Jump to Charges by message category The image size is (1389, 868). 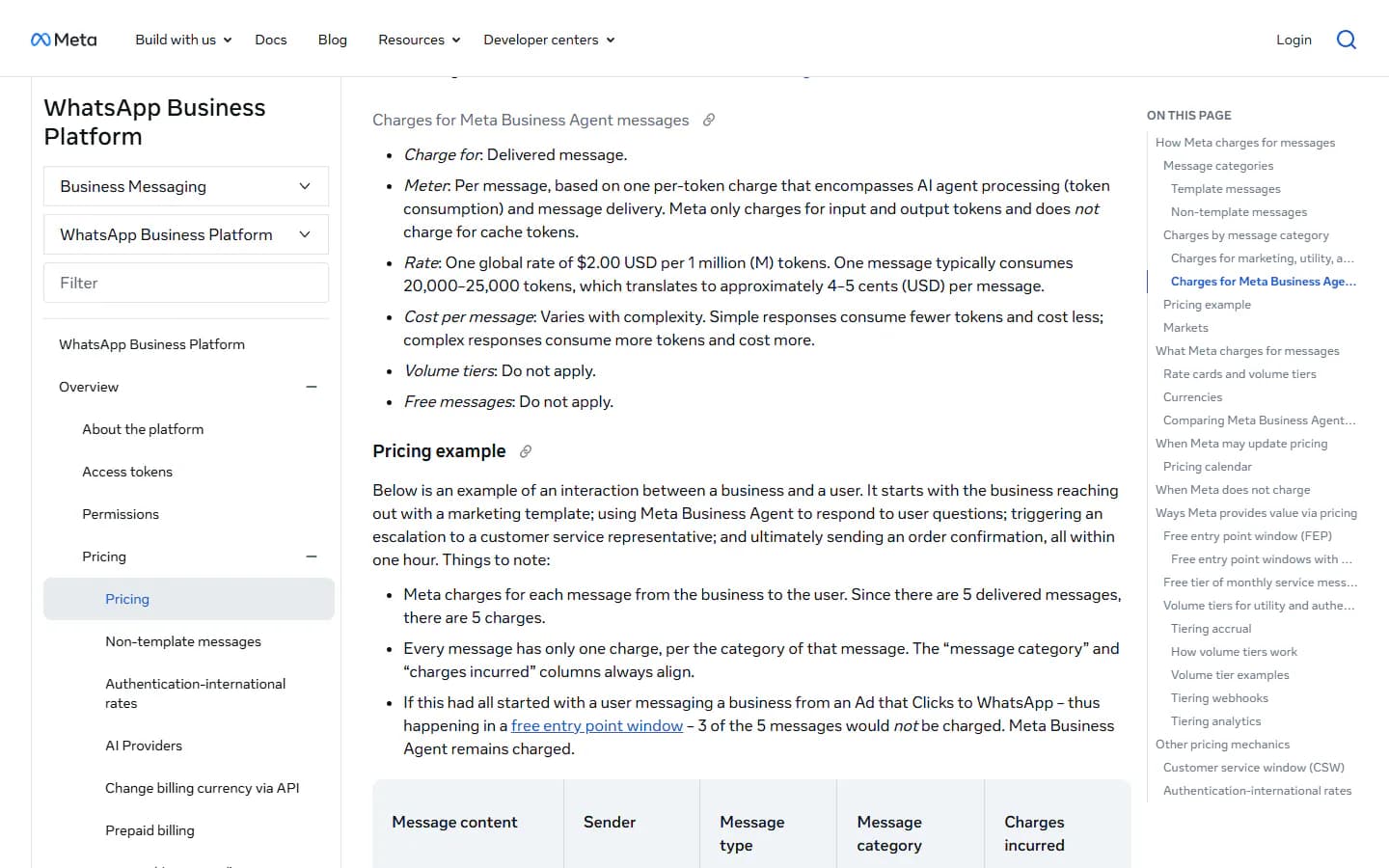point(1246,235)
